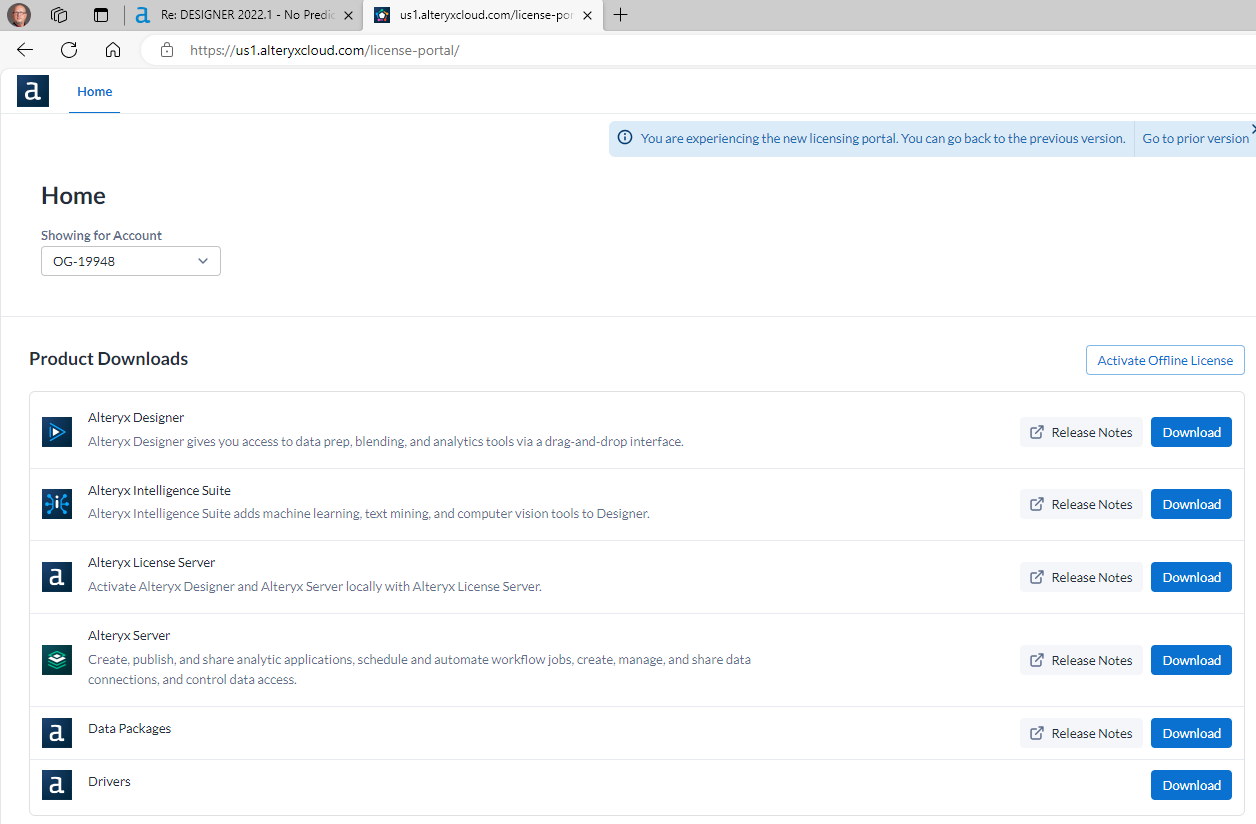Click the info icon on the licensing banner

625,138
